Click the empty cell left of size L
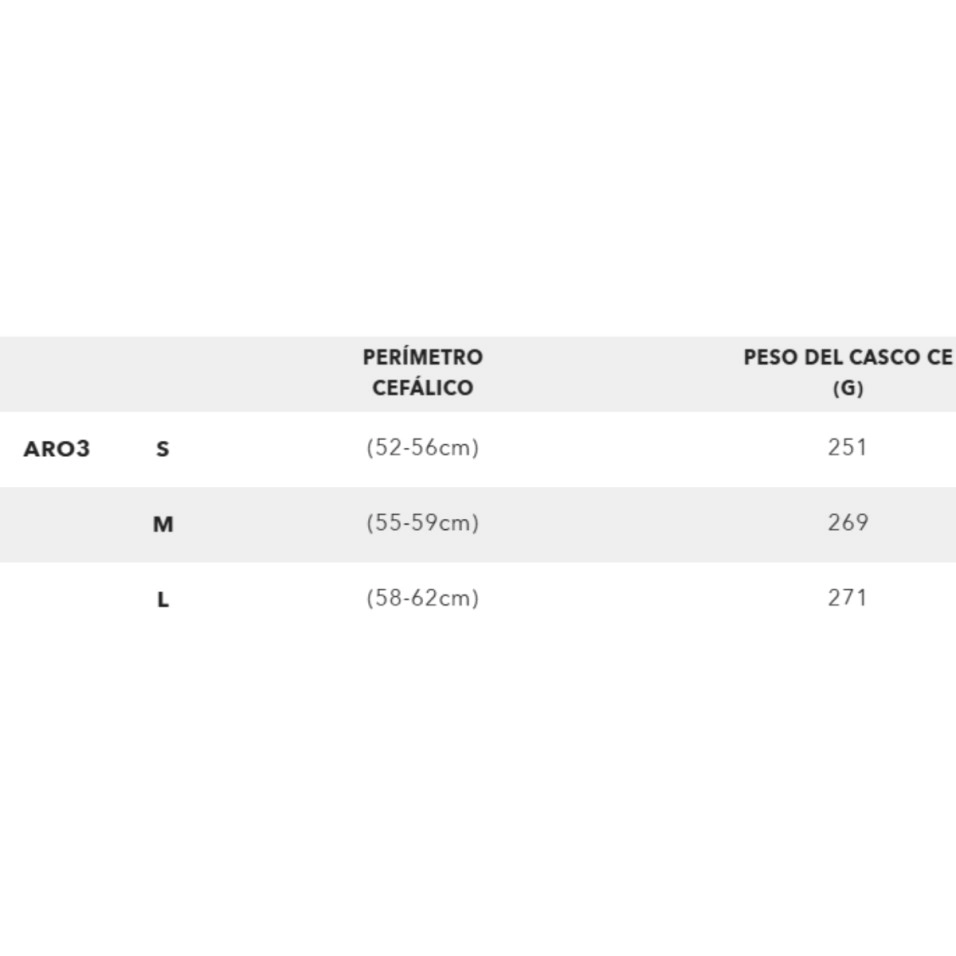 pyautogui.click(x=57, y=600)
